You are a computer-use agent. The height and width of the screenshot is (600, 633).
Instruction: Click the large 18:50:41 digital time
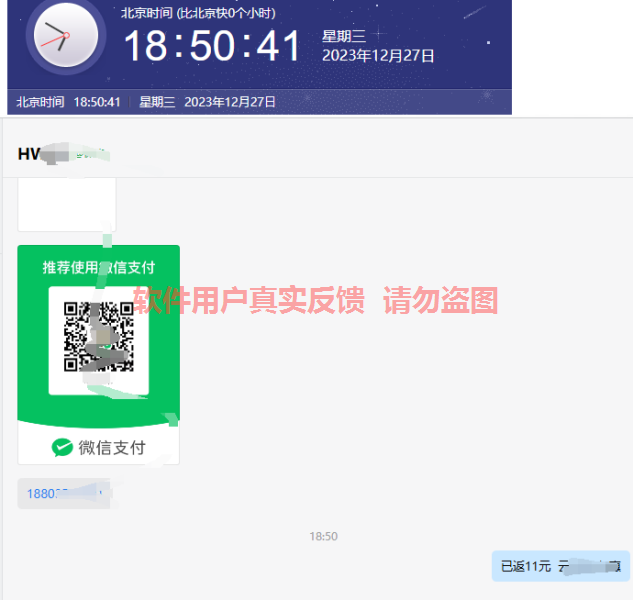[212, 46]
